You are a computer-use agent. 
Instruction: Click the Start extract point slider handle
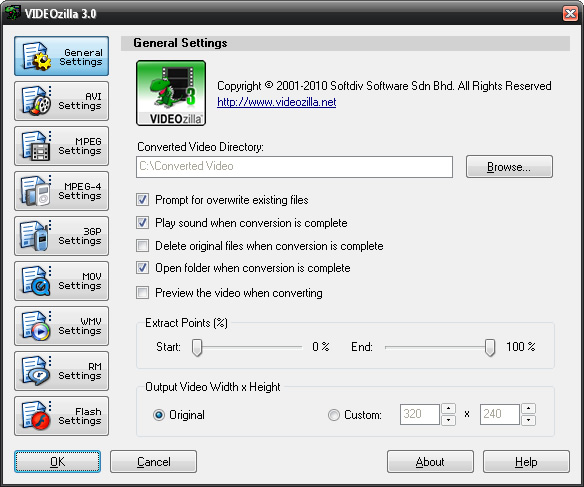click(197, 347)
